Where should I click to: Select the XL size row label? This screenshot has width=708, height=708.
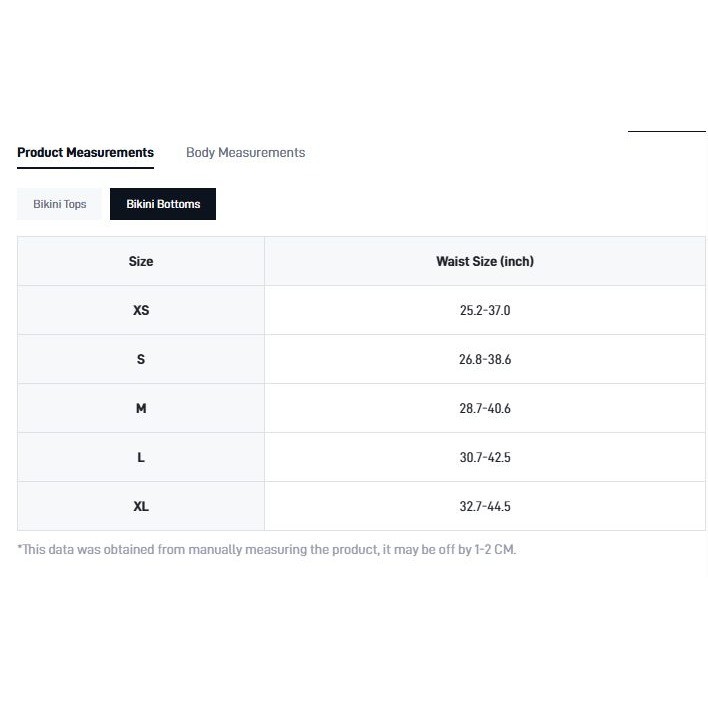coord(141,506)
